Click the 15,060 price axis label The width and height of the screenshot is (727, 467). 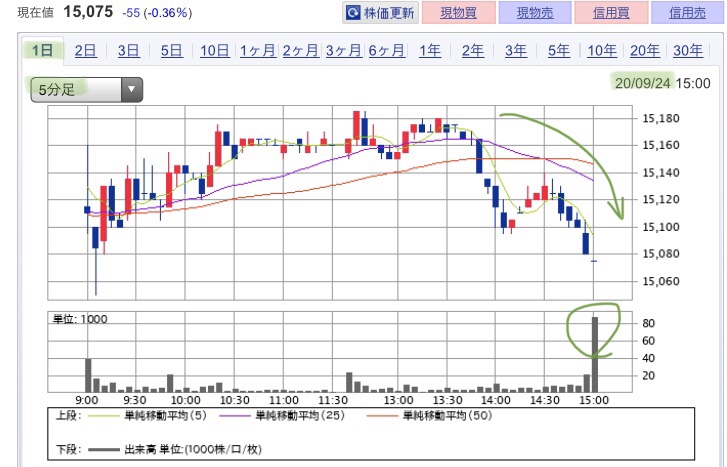(661, 281)
